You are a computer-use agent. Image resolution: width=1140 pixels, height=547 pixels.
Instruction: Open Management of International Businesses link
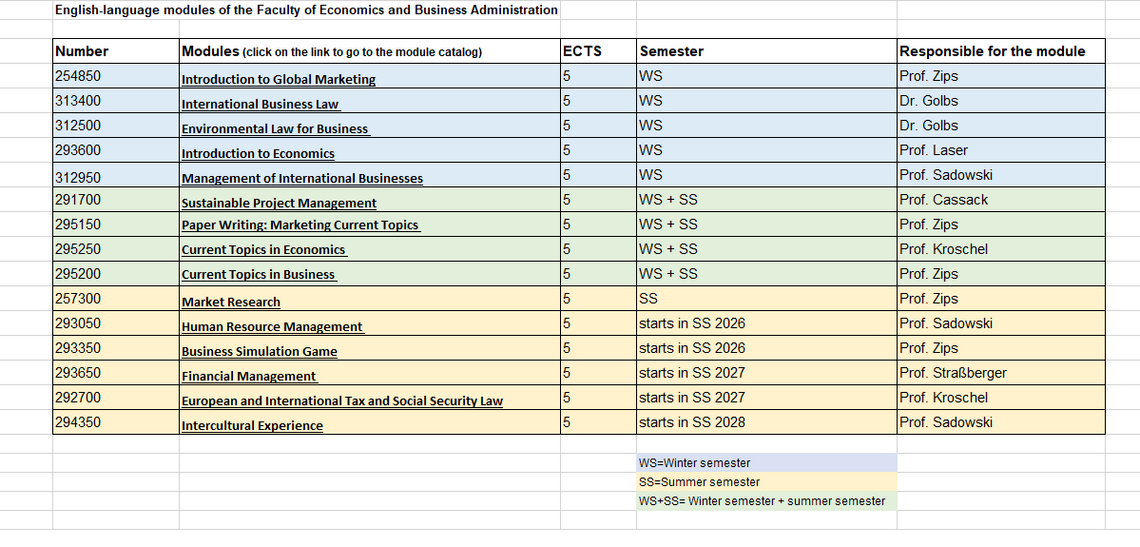(302, 179)
